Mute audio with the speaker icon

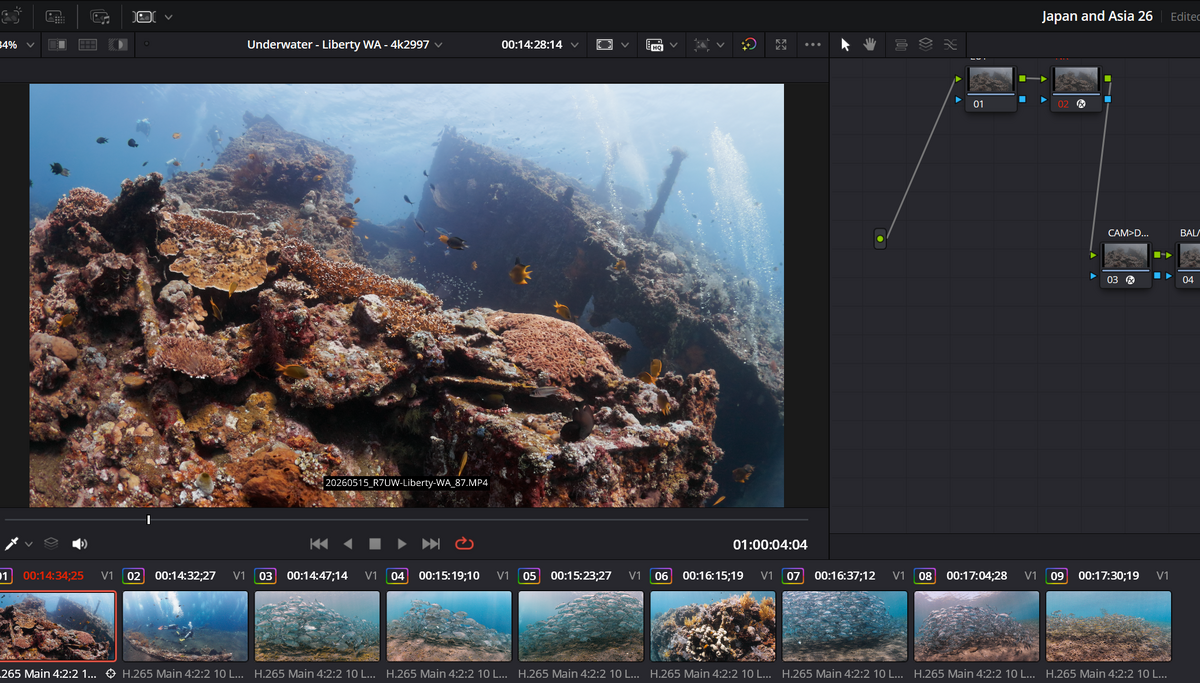79,544
